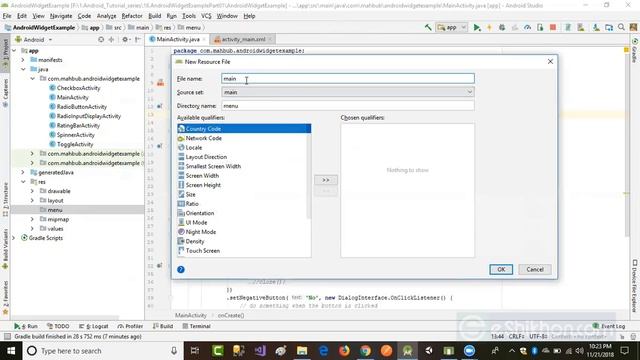Open Chrome from the taskbar
This screenshot has width=640, height=360.
[x=365, y=351]
